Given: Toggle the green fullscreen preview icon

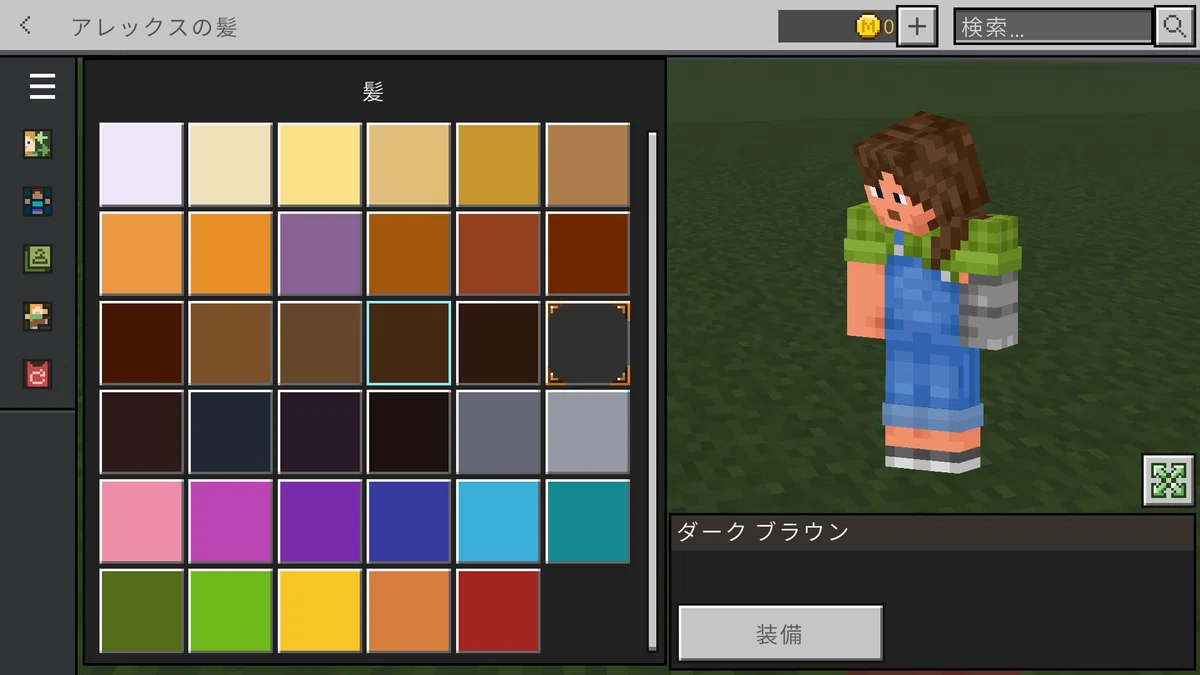Looking at the screenshot, I should point(1168,481).
